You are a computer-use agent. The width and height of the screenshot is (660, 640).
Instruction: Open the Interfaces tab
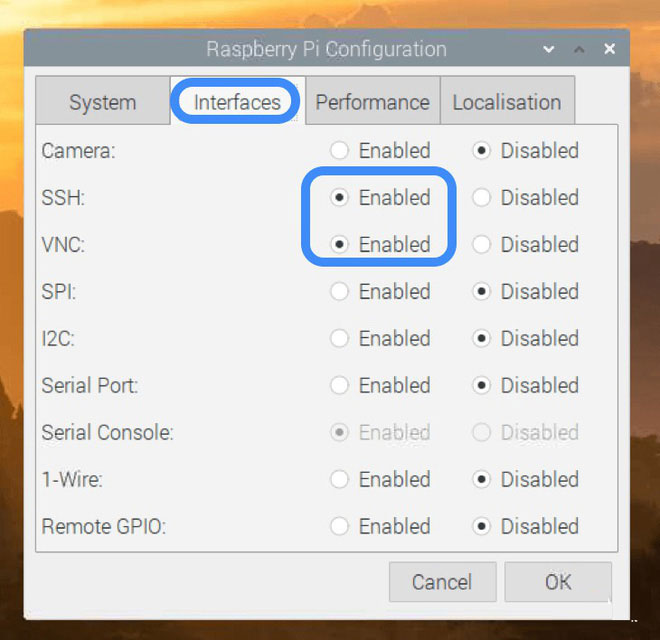(x=237, y=102)
